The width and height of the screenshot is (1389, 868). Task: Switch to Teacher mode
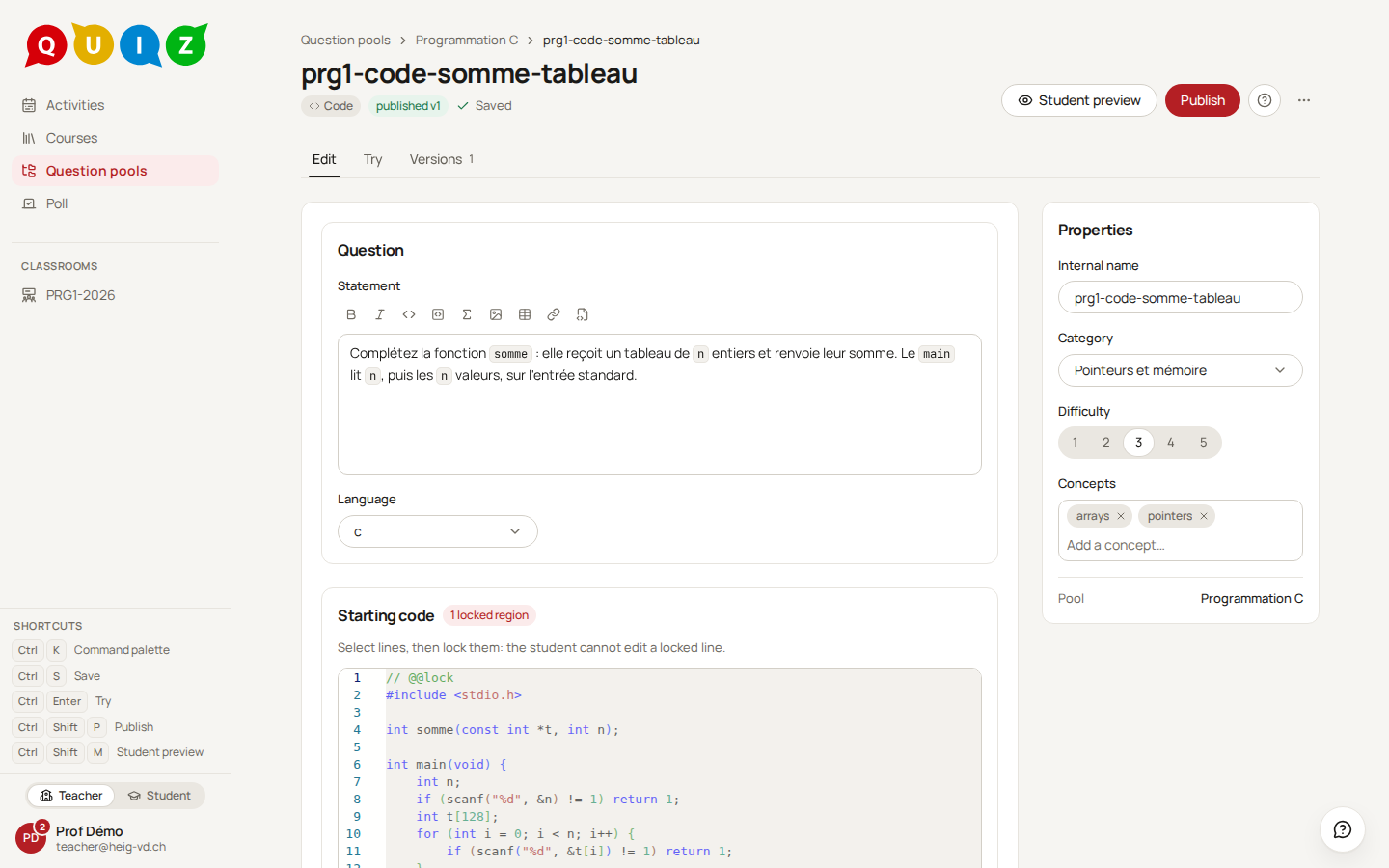coord(70,796)
